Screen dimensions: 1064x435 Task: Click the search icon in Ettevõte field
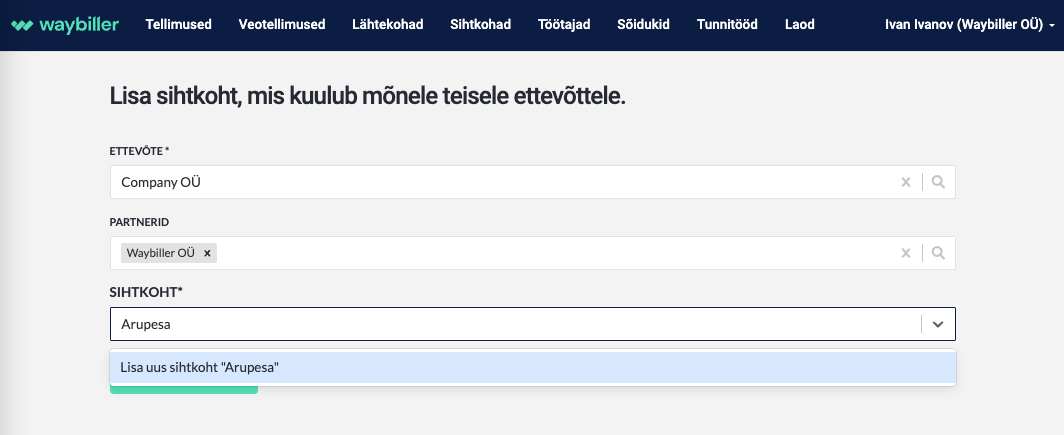[938, 182]
